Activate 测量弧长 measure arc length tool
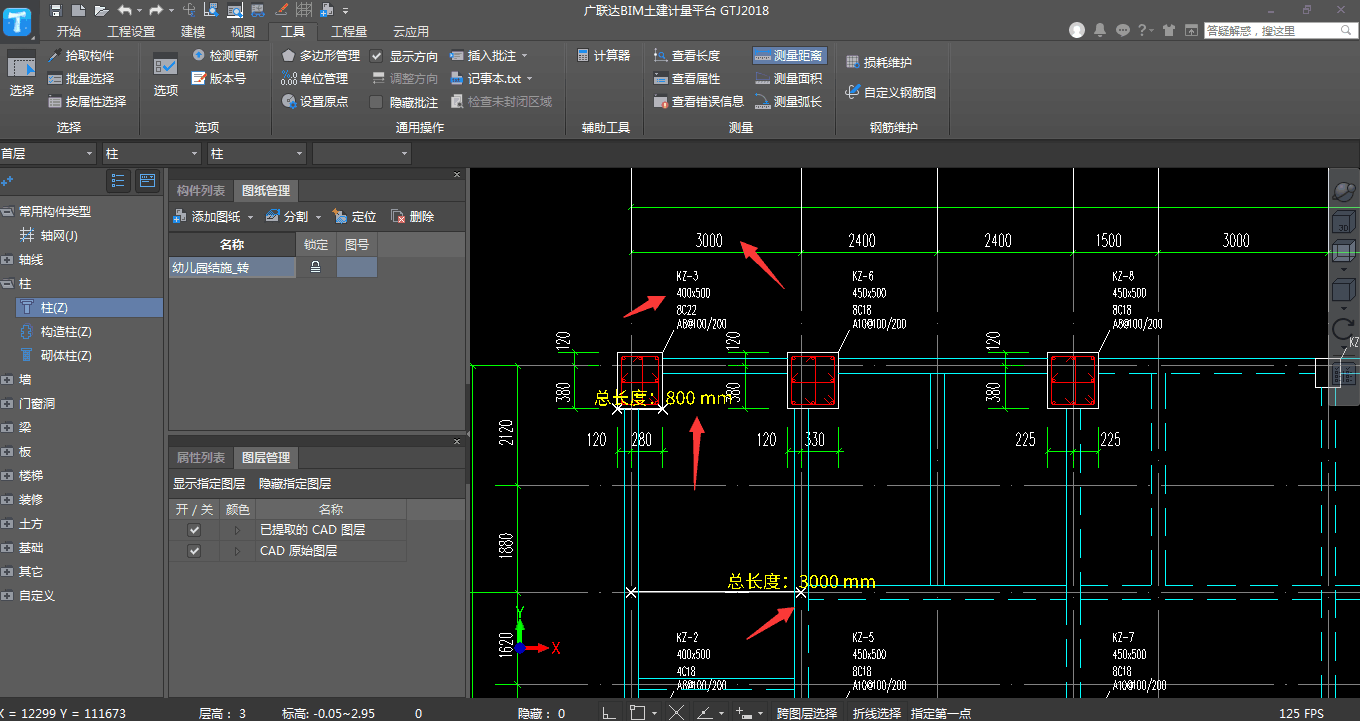Viewport: 1360px width, 721px height. (x=789, y=101)
